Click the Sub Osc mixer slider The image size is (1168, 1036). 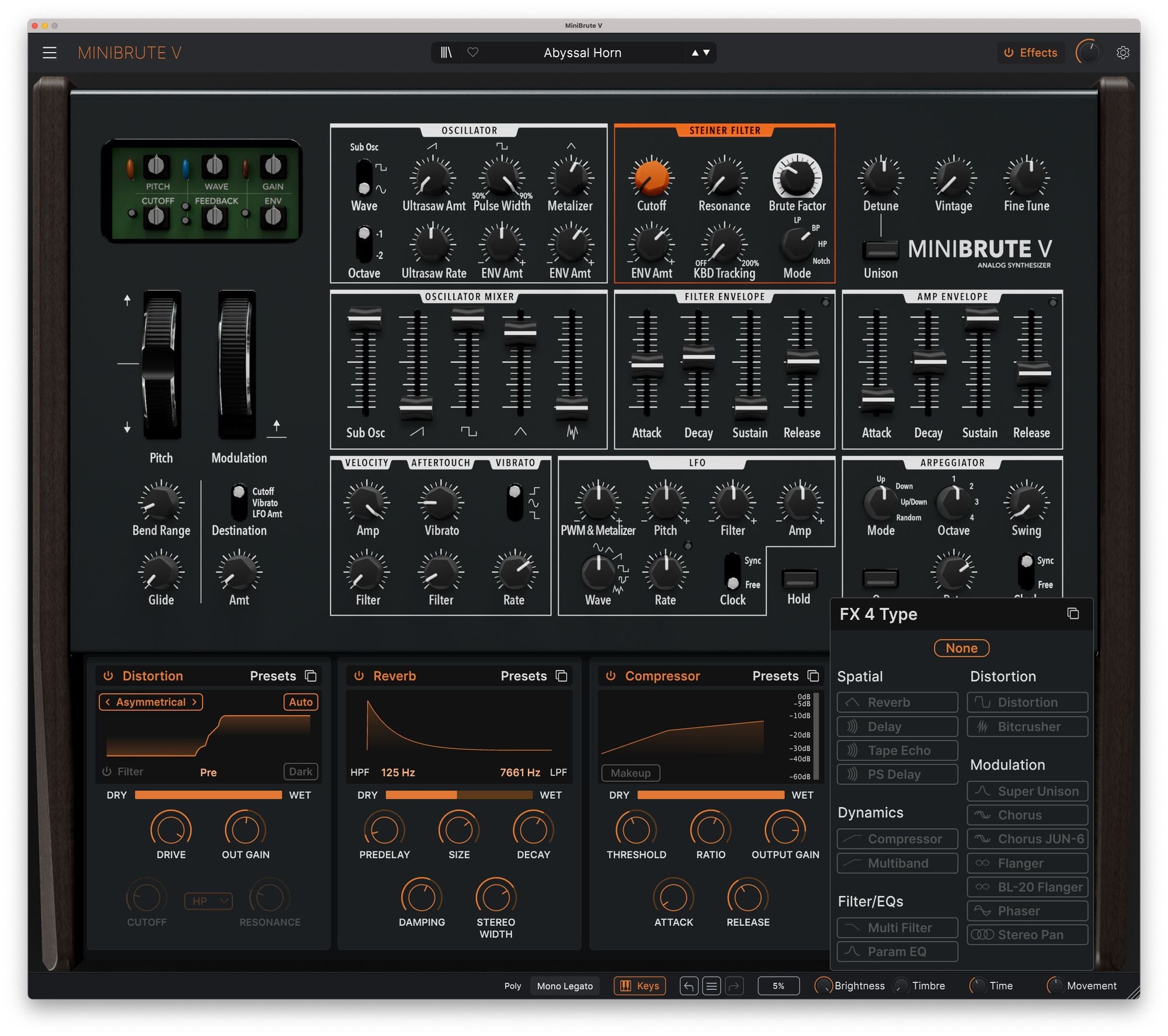pos(364,318)
